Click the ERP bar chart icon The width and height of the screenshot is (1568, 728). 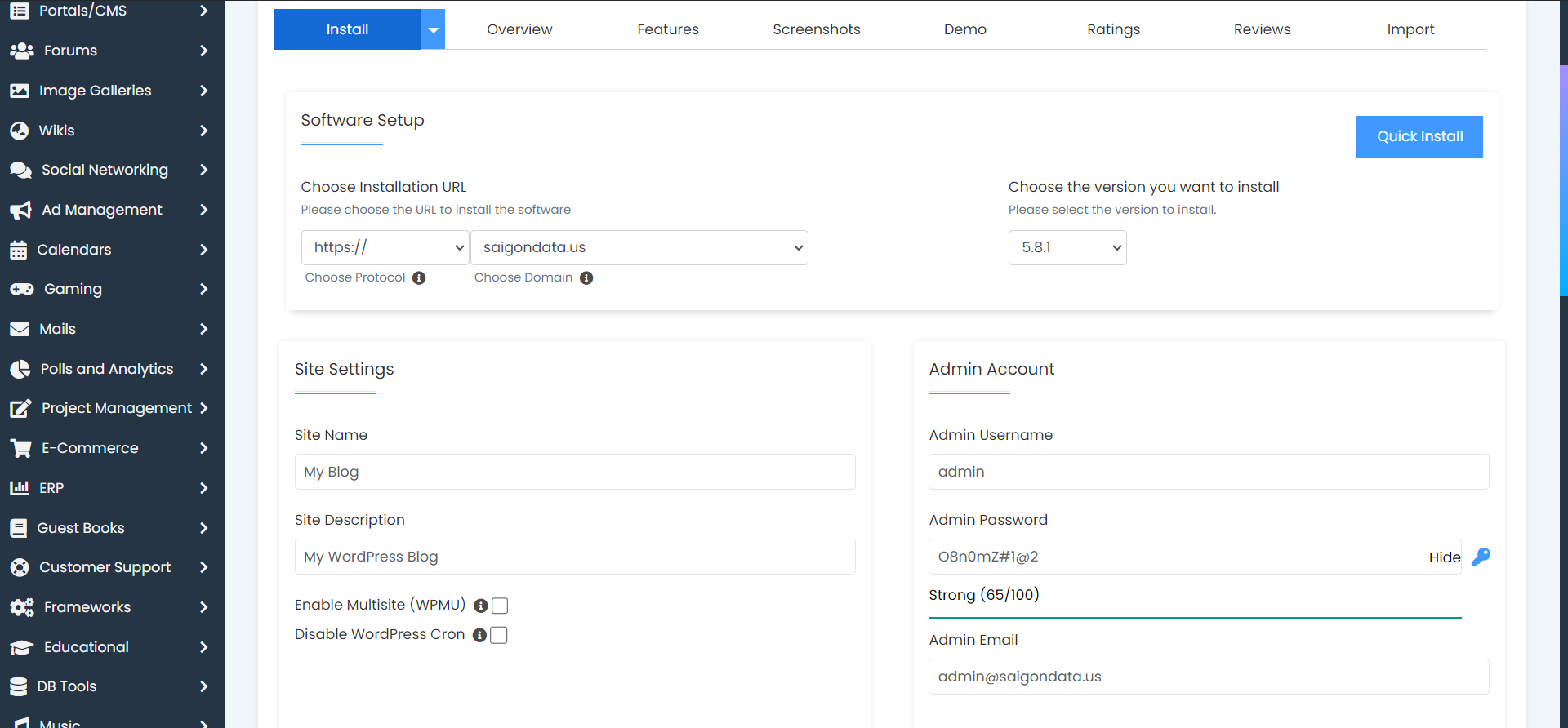point(20,488)
